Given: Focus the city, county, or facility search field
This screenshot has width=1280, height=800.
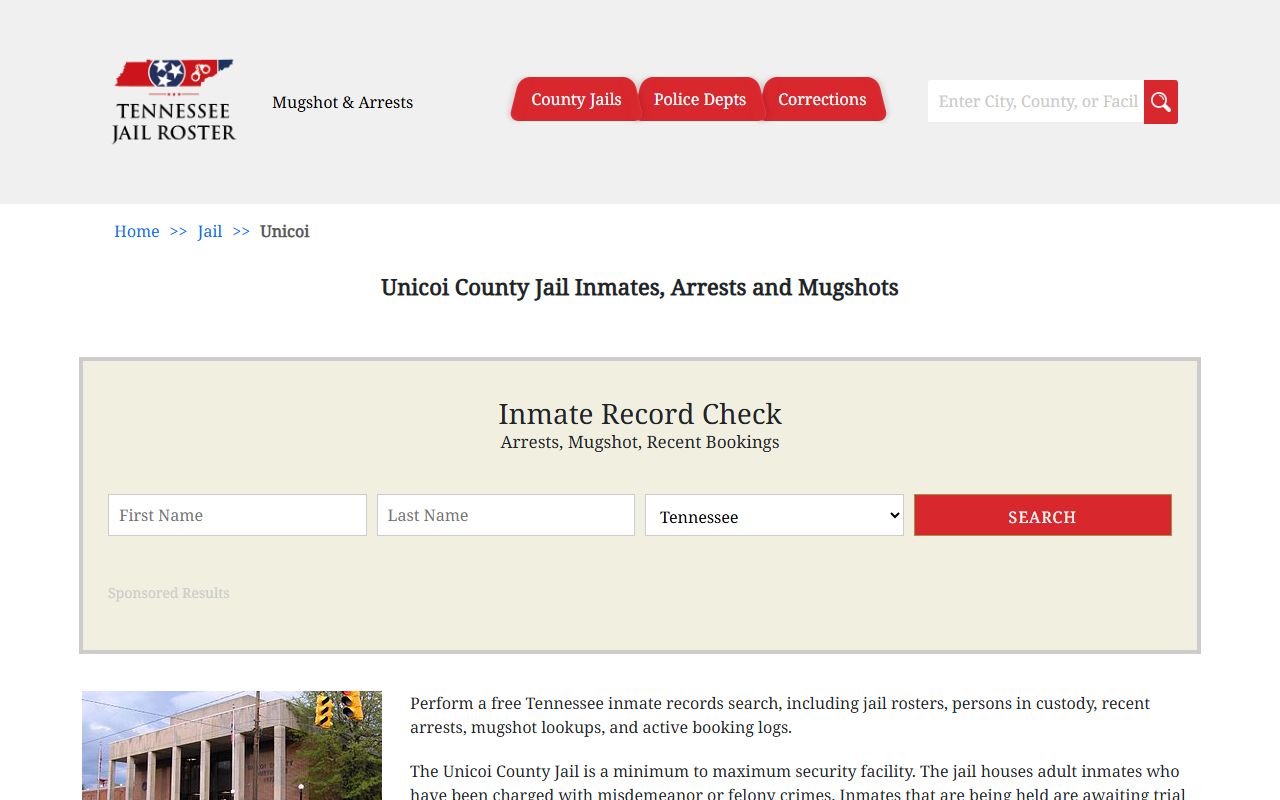Looking at the screenshot, I should [x=1036, y=101].
